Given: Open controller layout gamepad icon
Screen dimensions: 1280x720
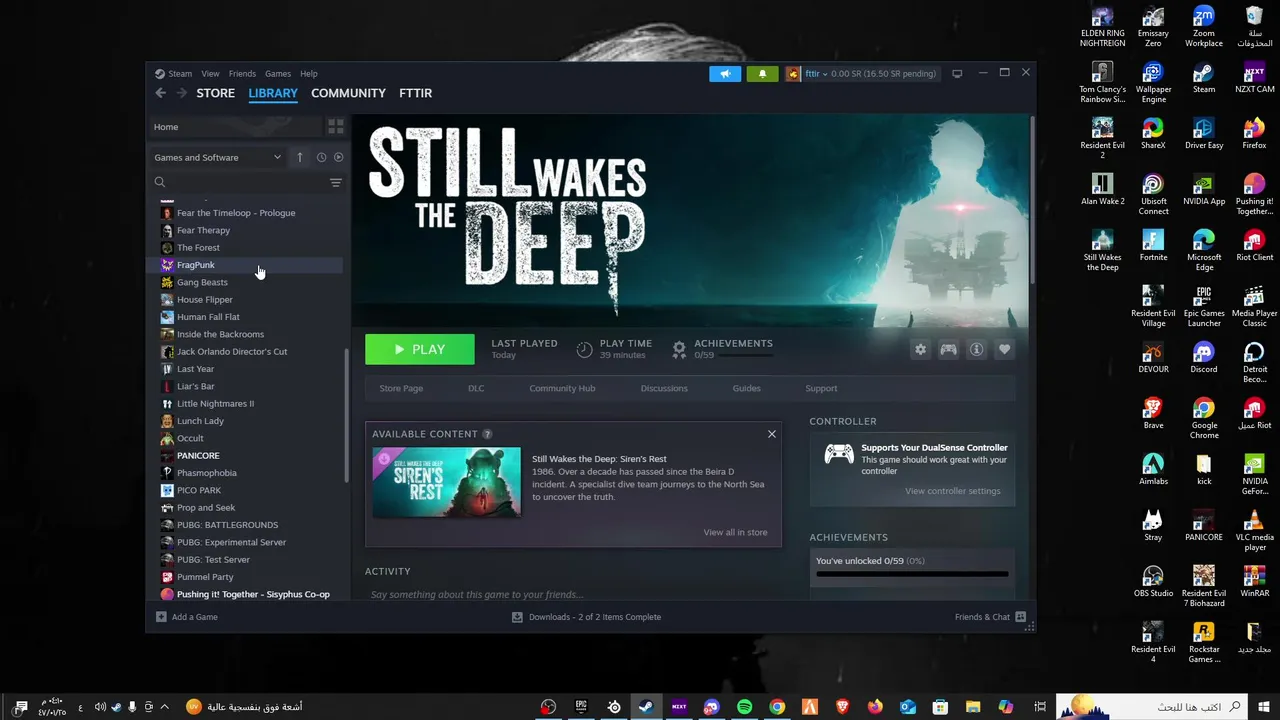Looking at the screenshot, I should [948, 349].
